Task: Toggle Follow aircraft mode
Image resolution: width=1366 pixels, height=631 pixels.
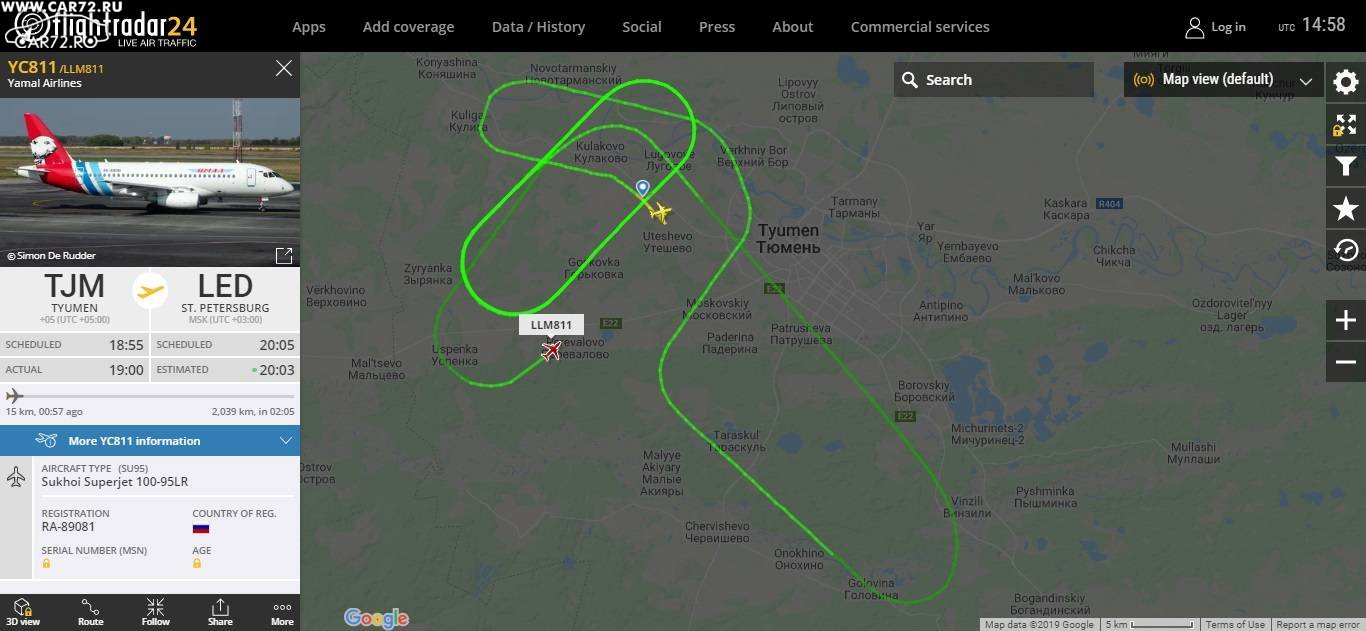Action: pos(155,612)
